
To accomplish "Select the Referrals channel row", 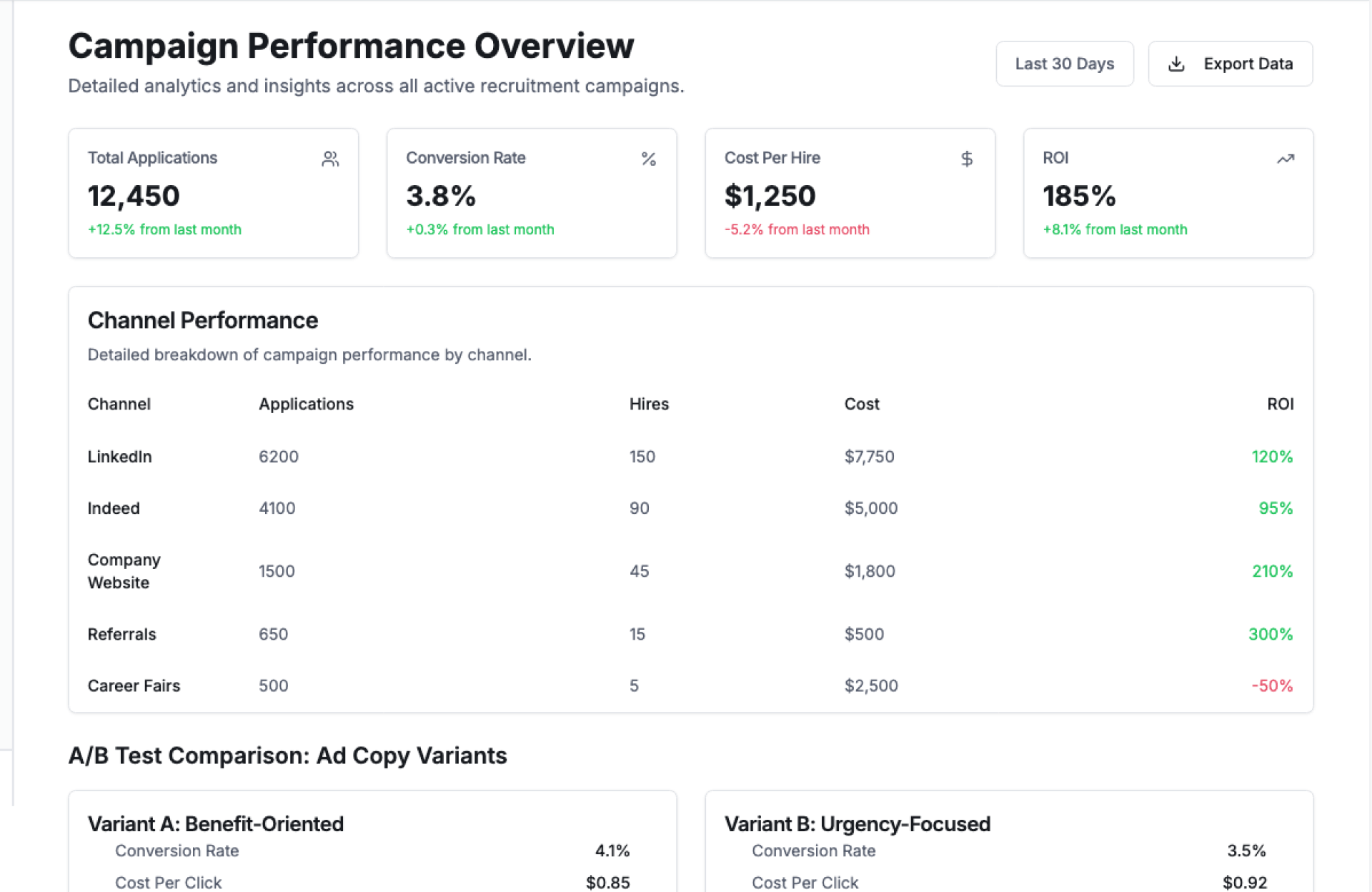I will [122, 634].
